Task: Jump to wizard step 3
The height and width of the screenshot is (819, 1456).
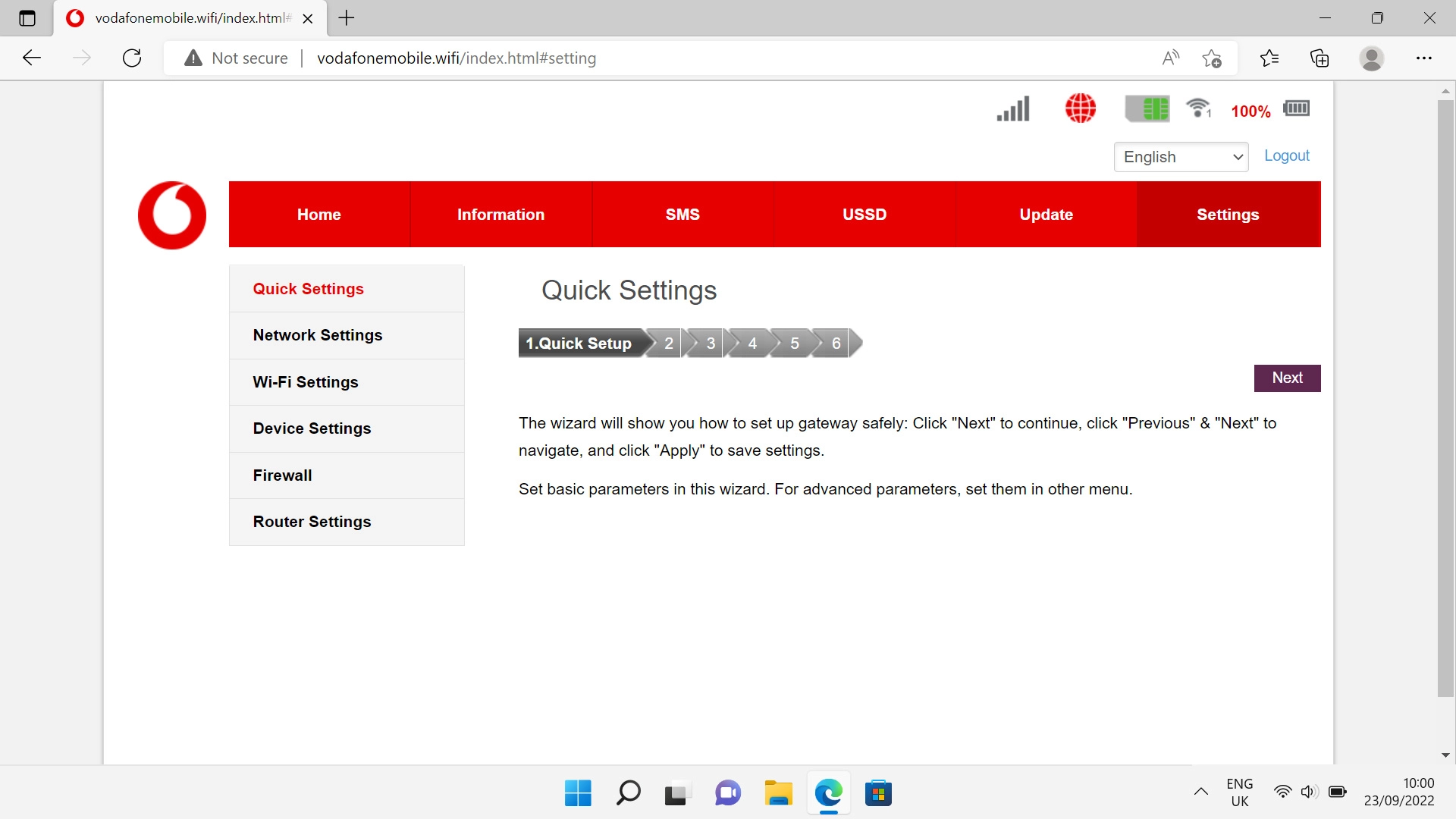Action: tap(711, 344)
